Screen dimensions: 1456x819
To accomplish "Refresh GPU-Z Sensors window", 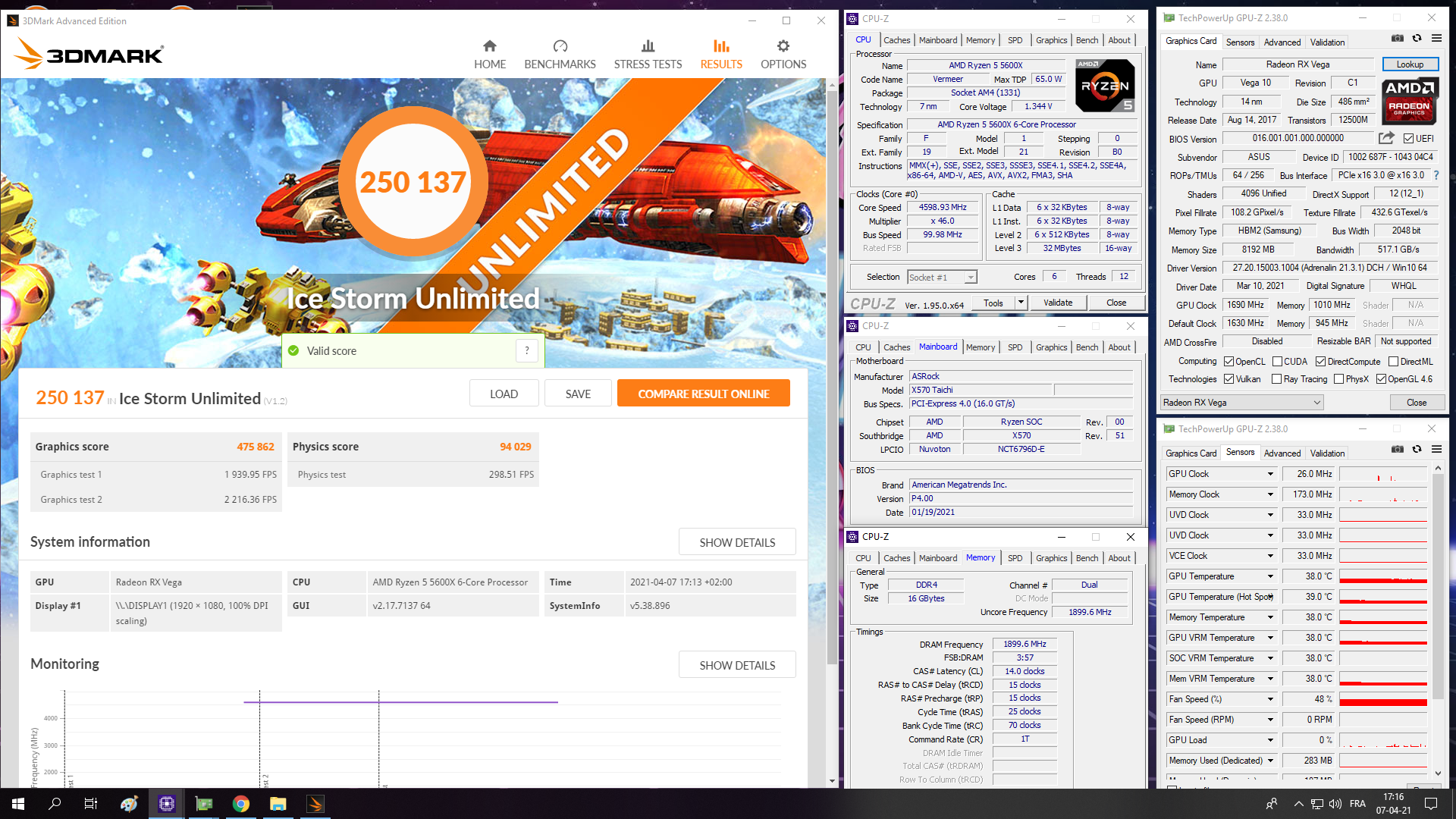I will point(1417,449).
